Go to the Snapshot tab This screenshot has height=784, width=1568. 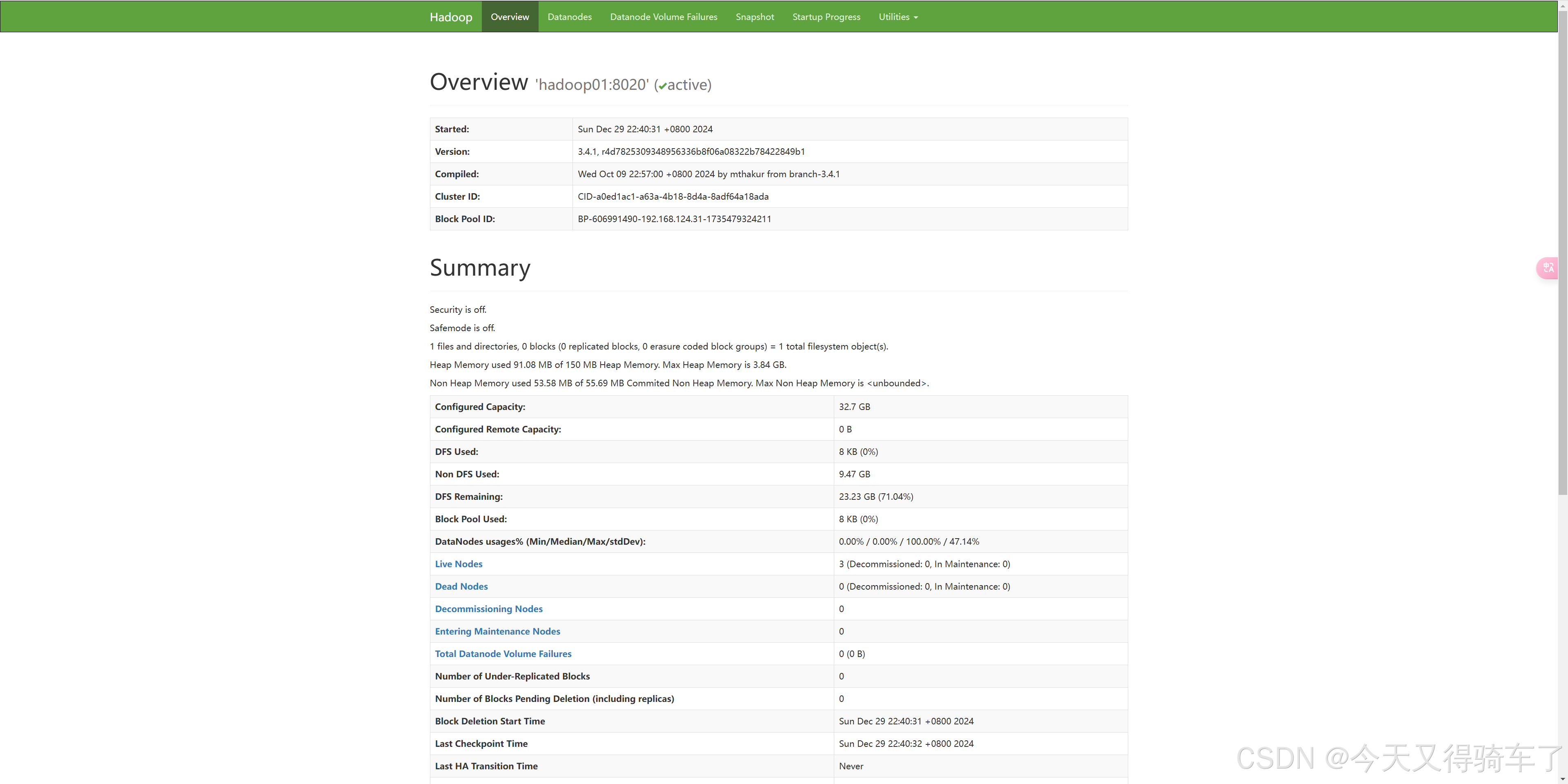point(755,17)
